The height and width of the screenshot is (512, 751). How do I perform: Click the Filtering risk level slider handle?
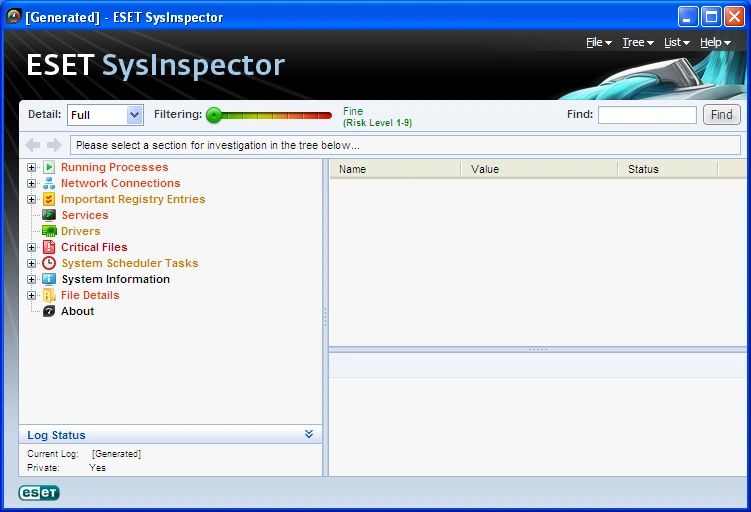[x=213, y=115]
